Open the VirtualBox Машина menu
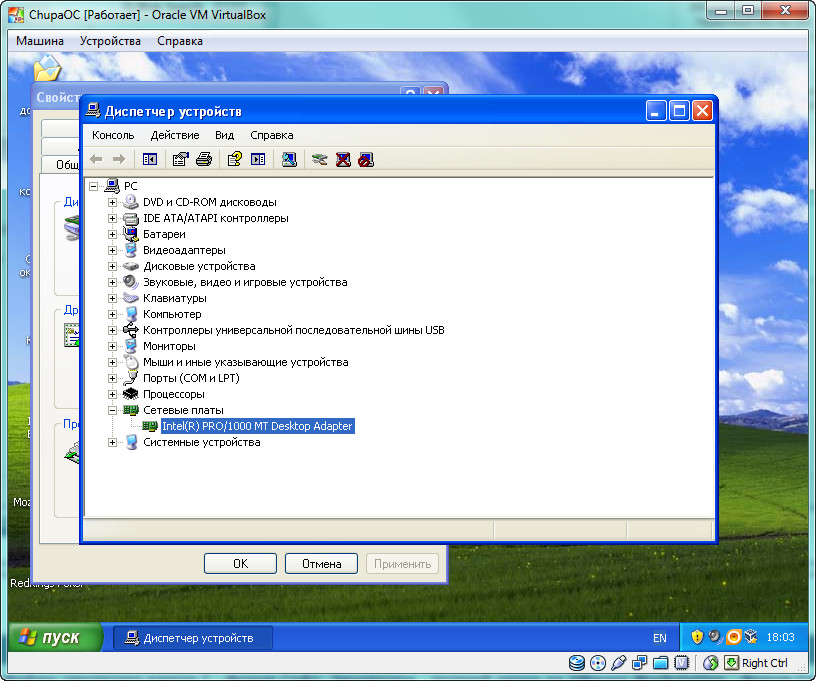The image size is (816, 681). pos(40,41)
